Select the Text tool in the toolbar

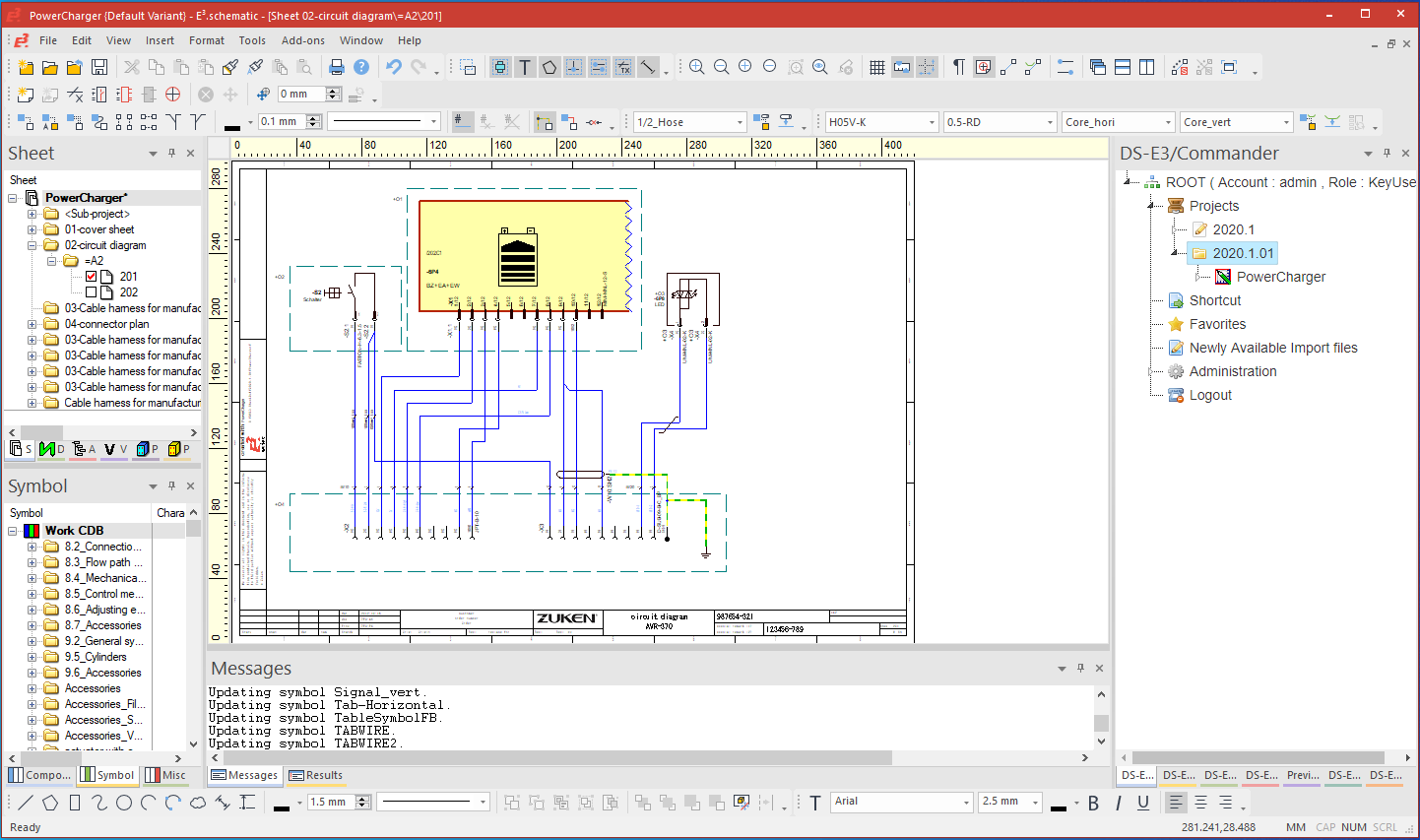click(x=524, y=67)
